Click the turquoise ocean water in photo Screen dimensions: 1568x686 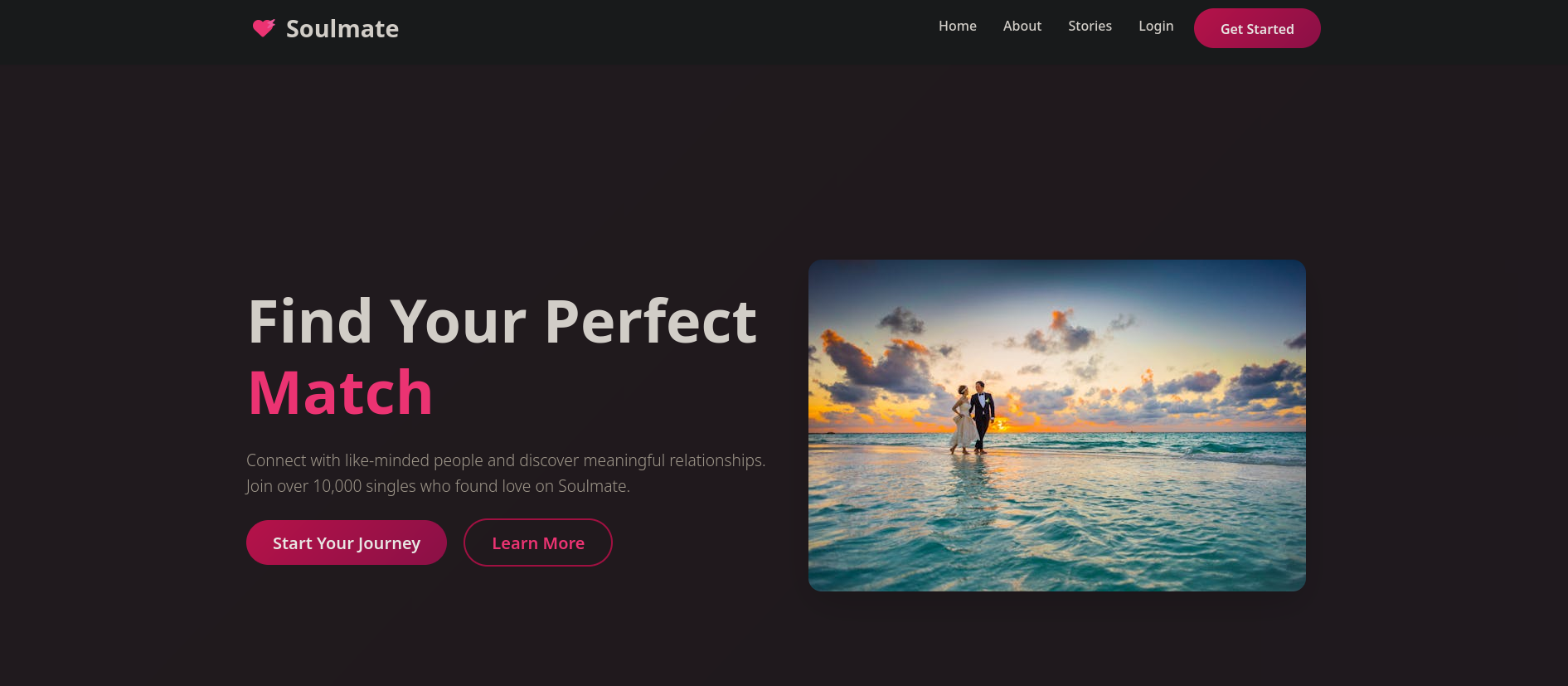[x=1057, y=523]
